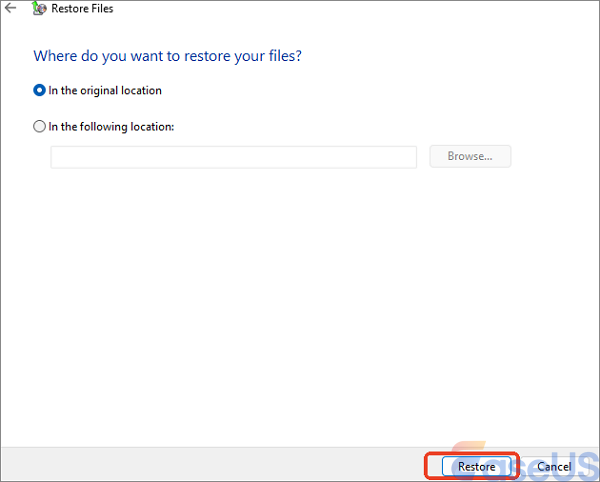Click the "Where do you want to restore" heading

pos(168,55)
